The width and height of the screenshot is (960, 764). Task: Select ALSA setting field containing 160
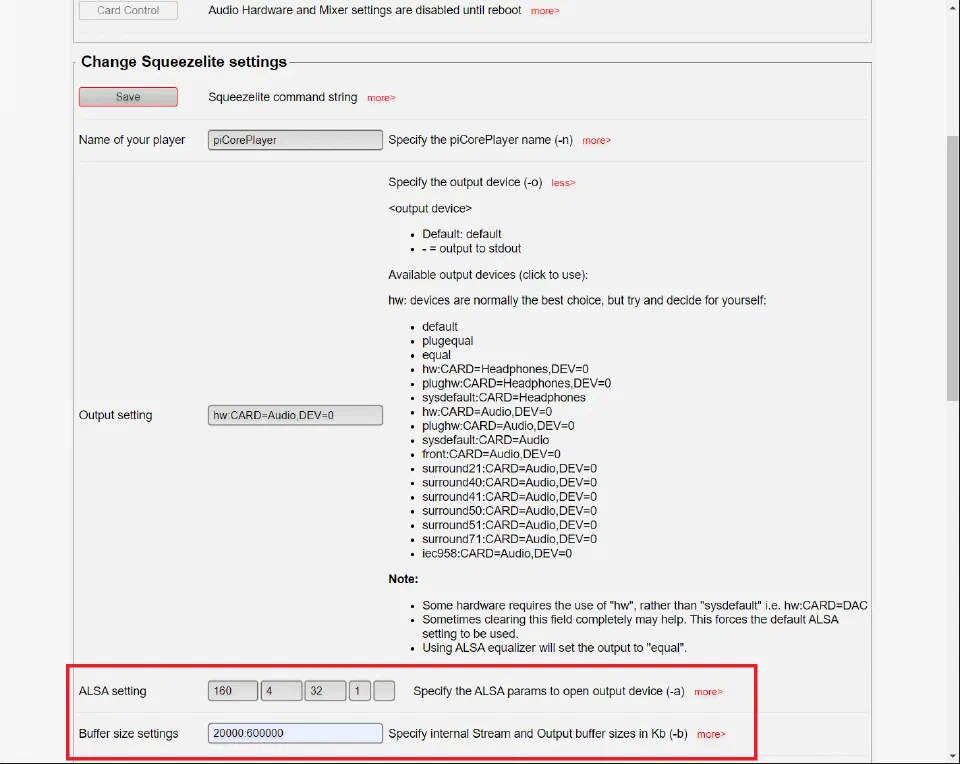233,691
